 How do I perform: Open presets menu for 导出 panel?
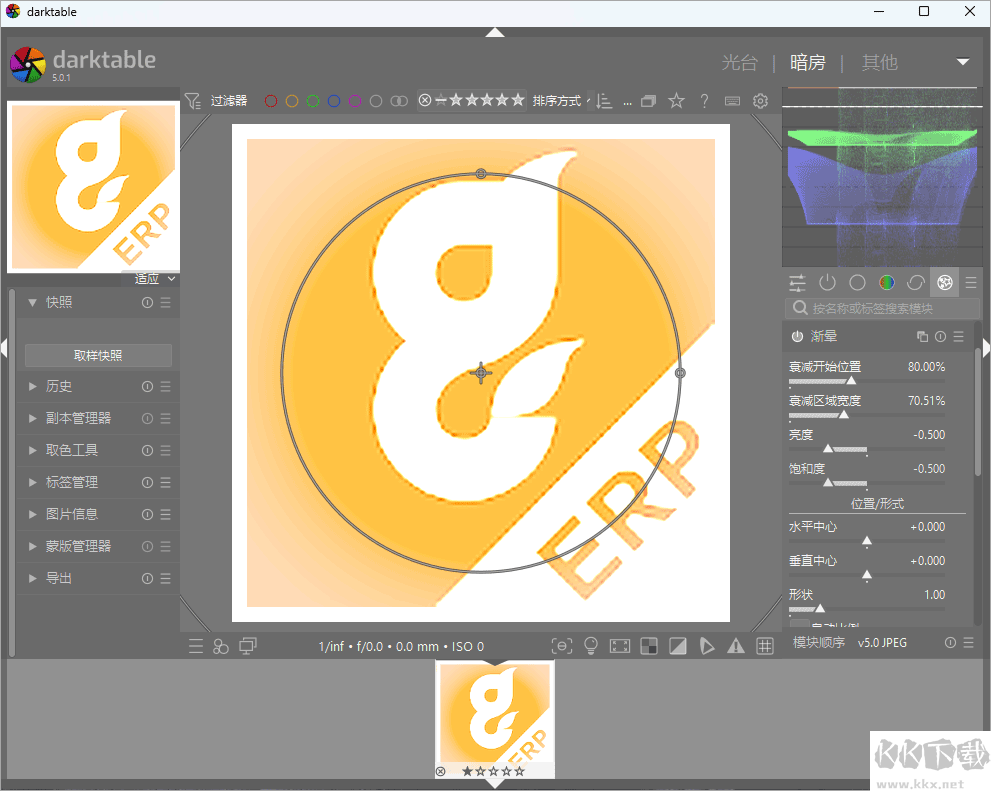166,579
